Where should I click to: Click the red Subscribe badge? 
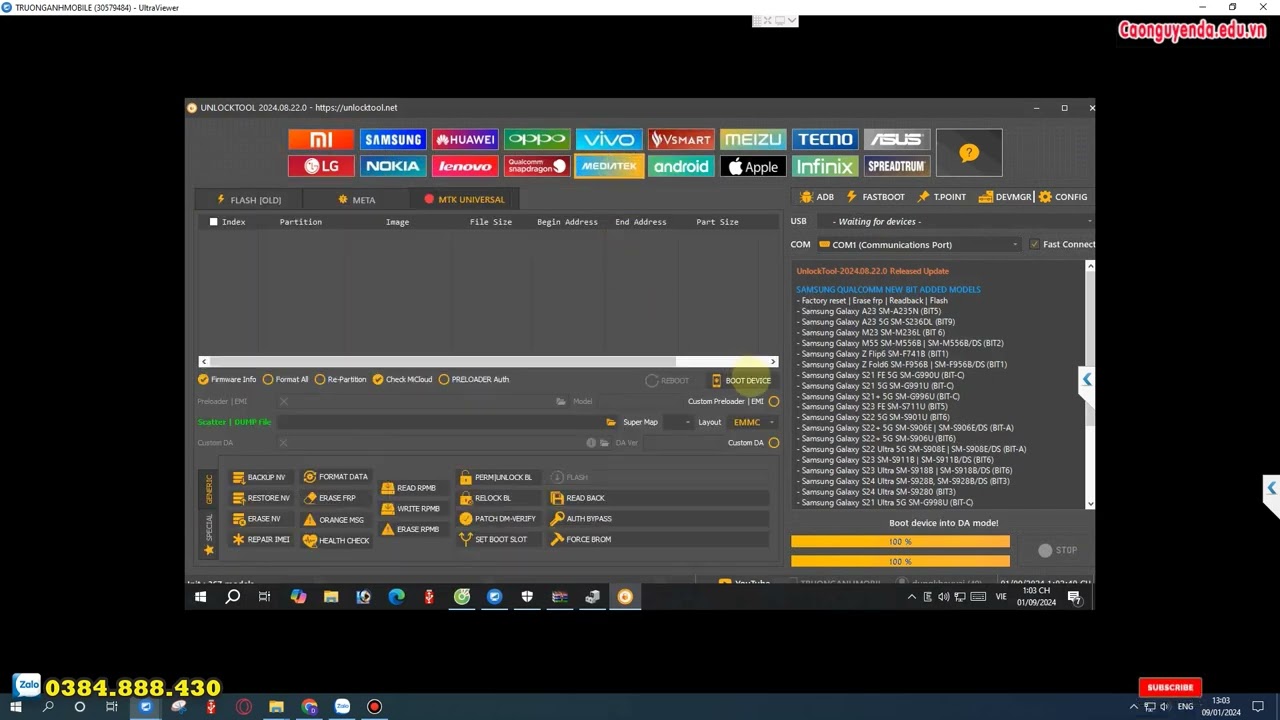(x=1170, y=687)
